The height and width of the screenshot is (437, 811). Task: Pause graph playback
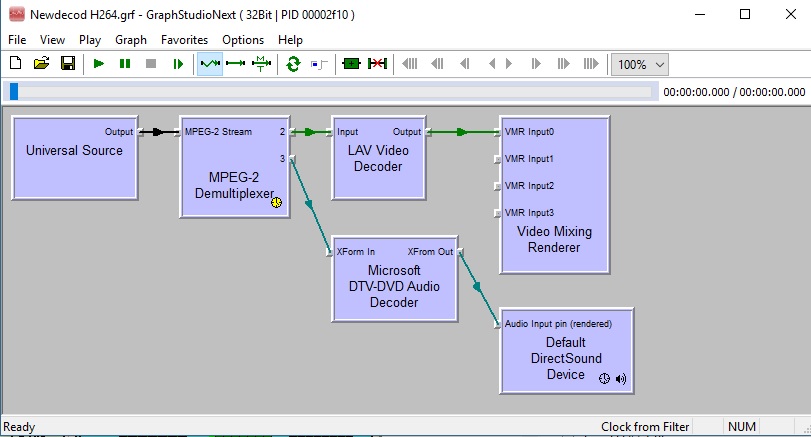(125, 64)
